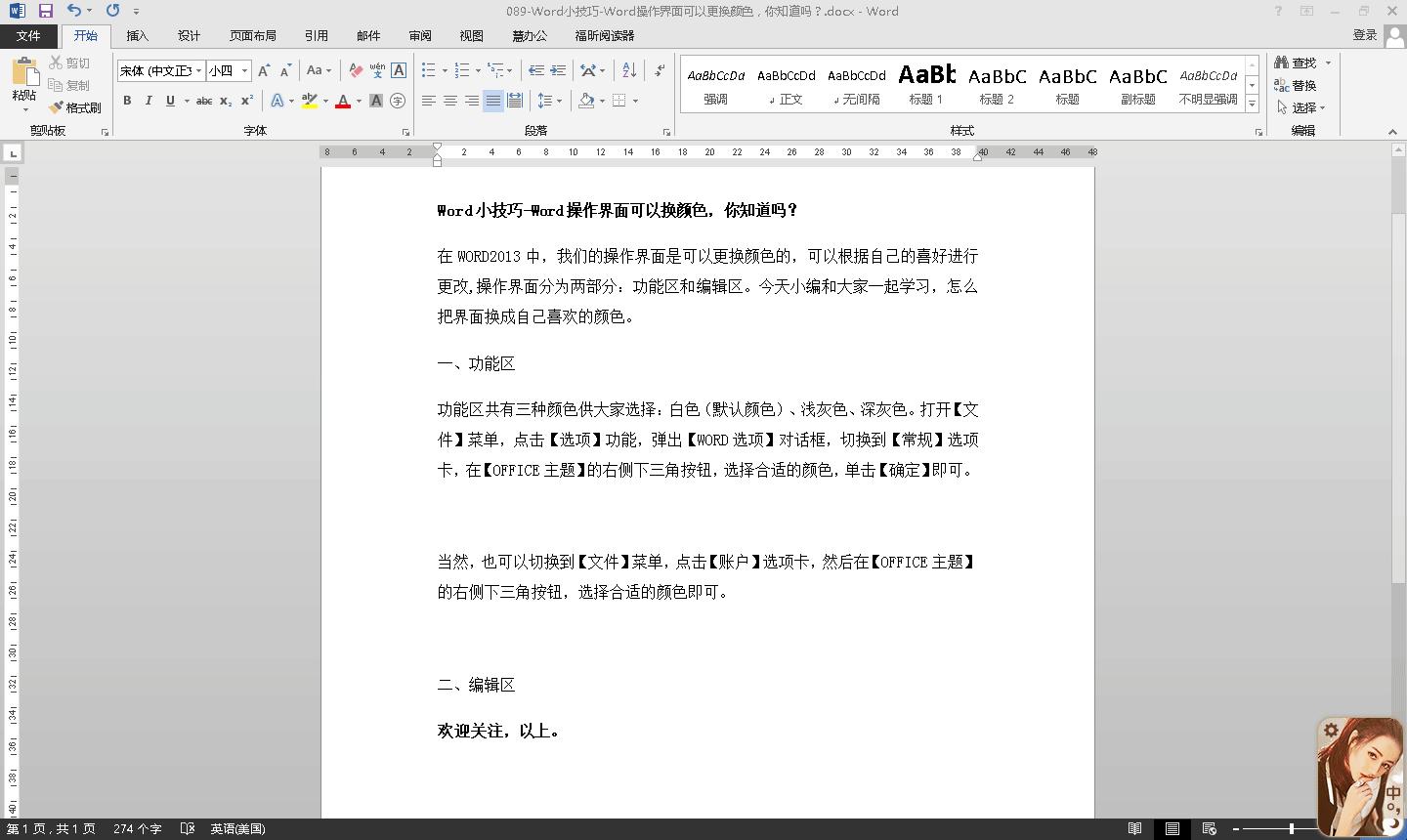Sort text with the A-Z sort icon
The height and width of the screenshot is (840, 1407).
(629, 70)
